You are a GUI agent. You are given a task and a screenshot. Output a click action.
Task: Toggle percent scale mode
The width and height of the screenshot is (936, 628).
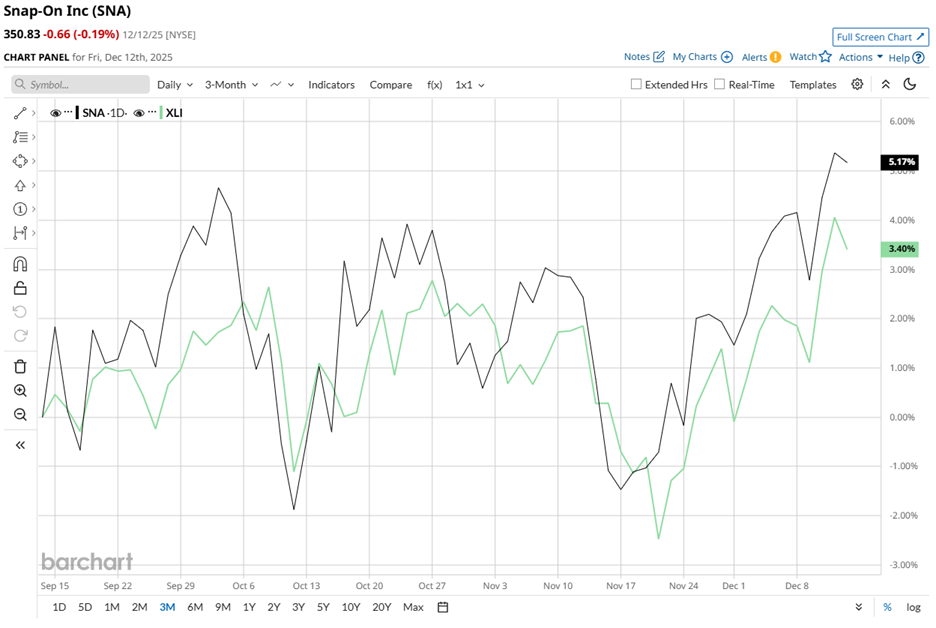(887, 607)
